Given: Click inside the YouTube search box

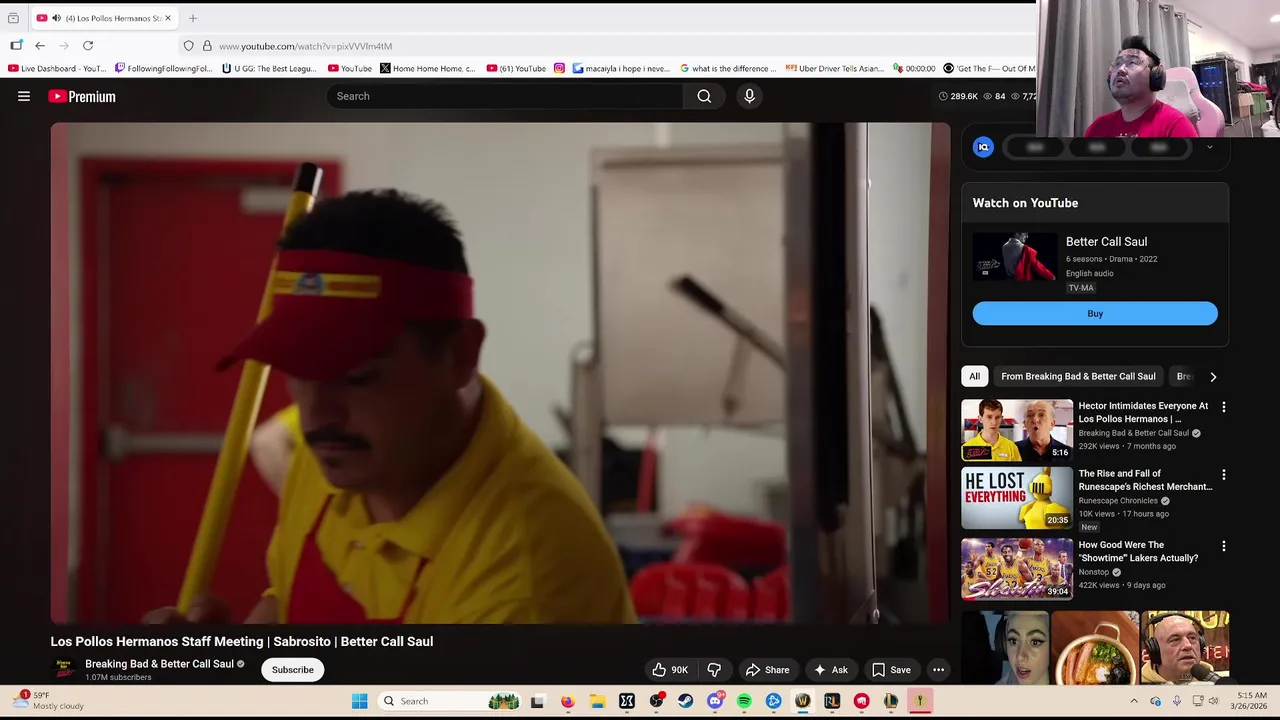Looking at the screenshot, I should [505, 96].
